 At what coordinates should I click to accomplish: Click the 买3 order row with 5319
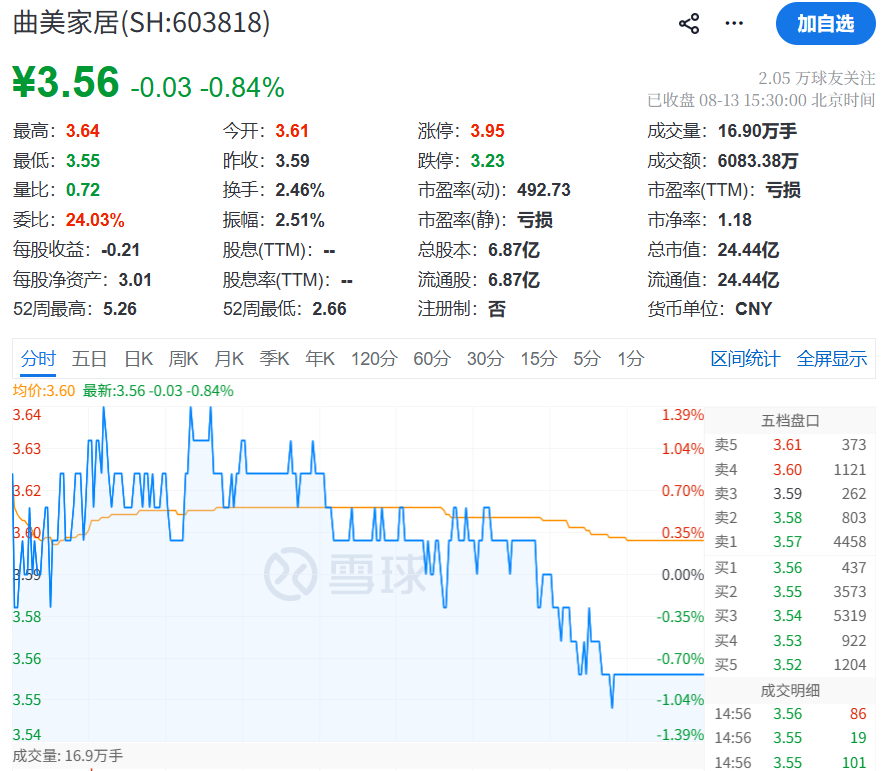pos(790,616)
